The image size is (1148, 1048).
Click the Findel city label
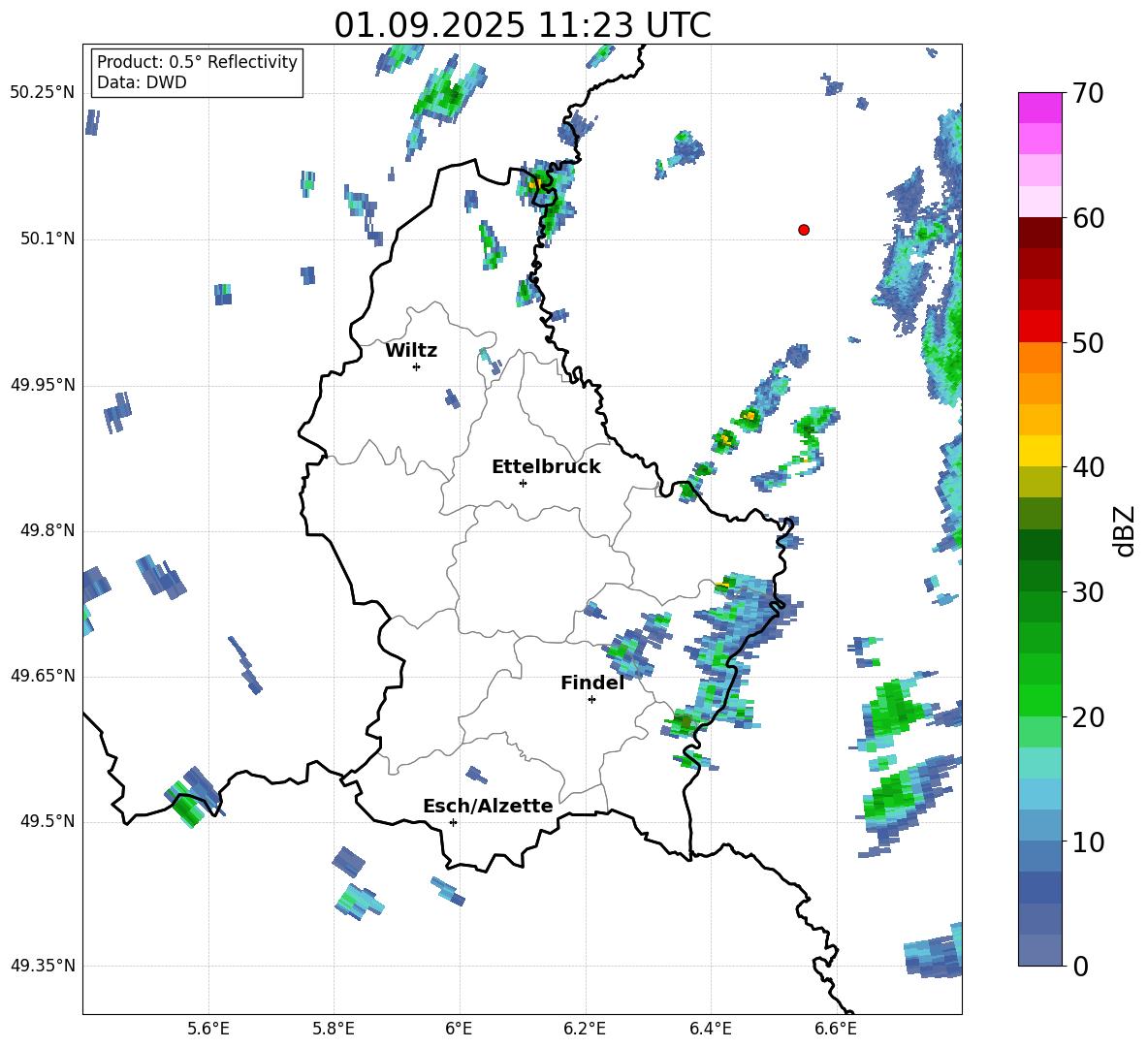[592, 683]
